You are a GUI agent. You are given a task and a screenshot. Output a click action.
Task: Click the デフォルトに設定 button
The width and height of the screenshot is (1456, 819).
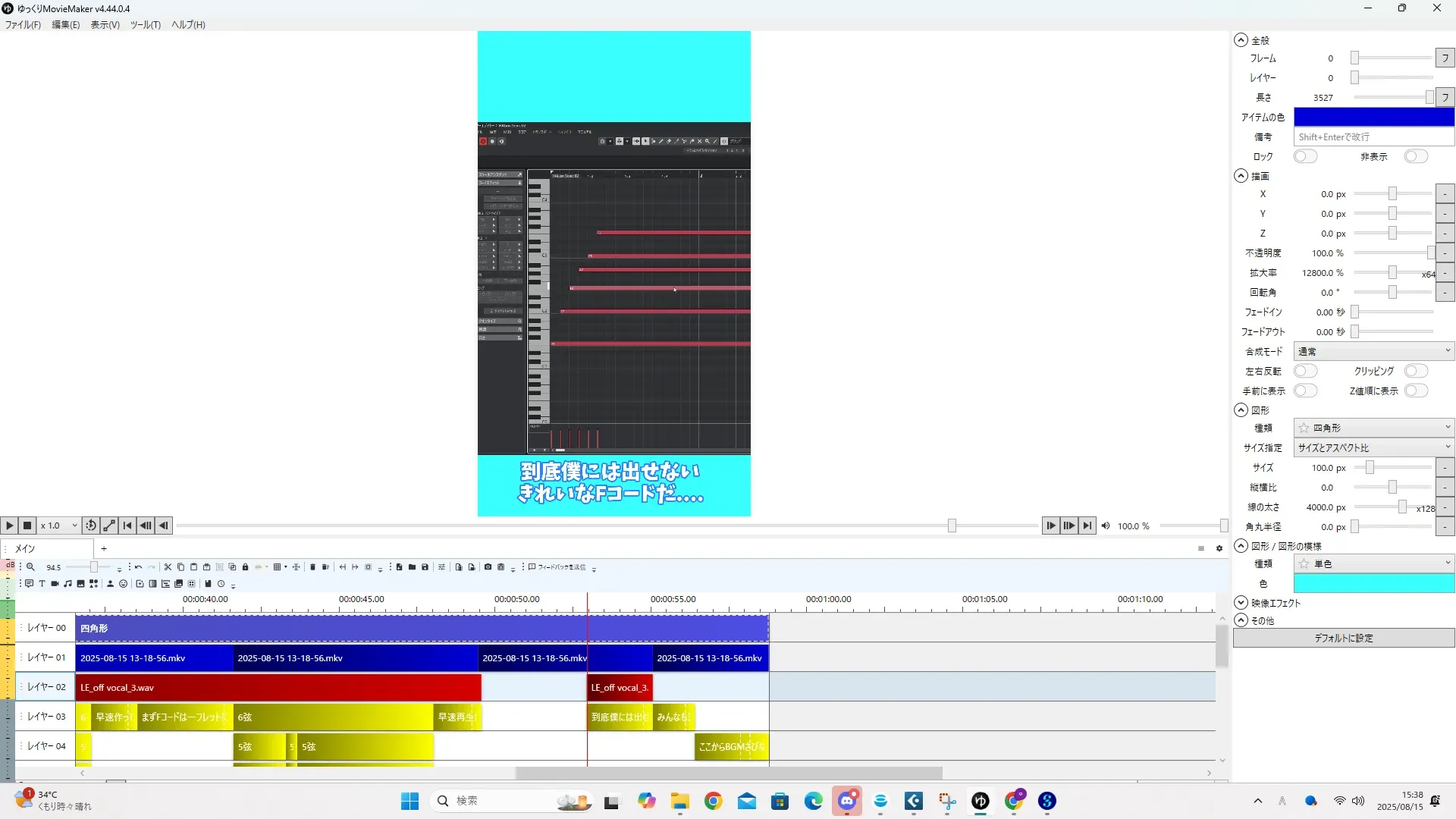pyautogui.click(x=1343, y=639)
